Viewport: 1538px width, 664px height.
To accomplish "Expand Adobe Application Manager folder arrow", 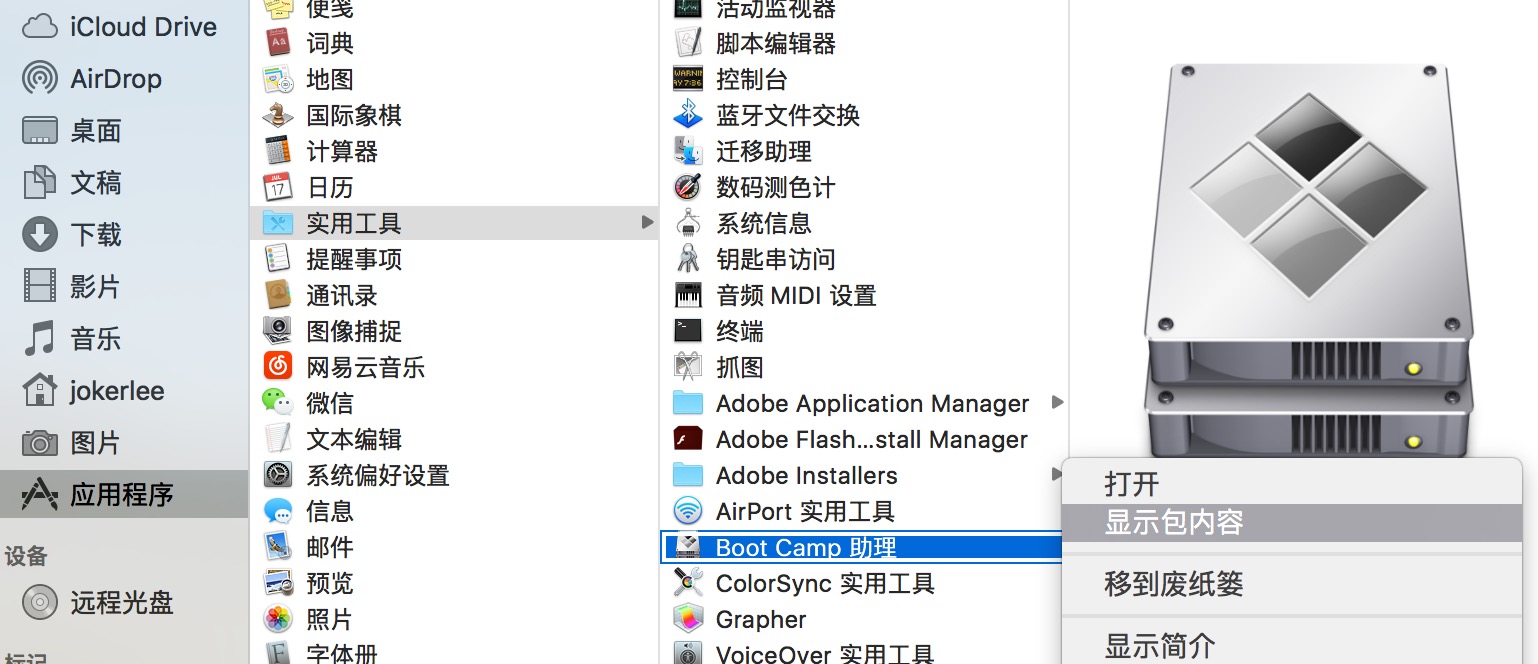I will 1057,402.
